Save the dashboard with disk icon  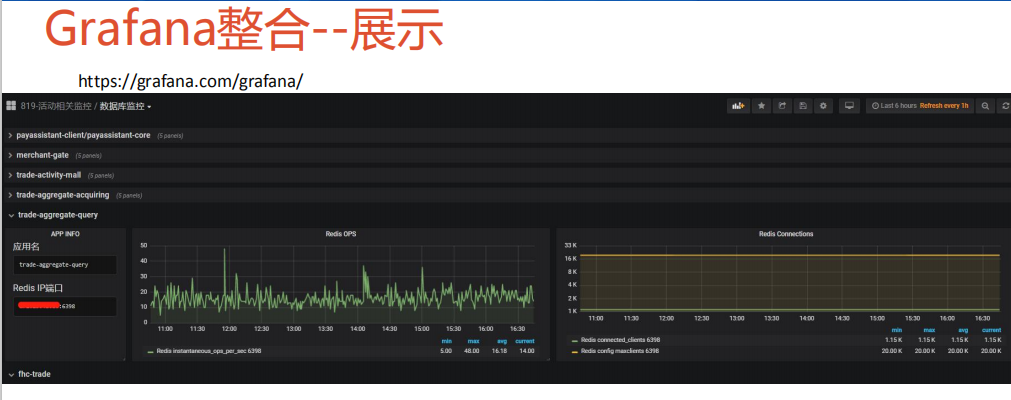click(x=803, y=106)
